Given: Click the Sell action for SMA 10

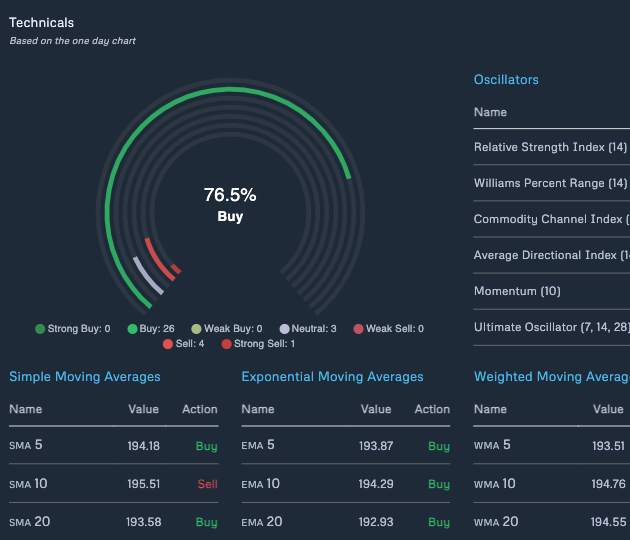Looking at the screenshot, I should coord(206,484).
